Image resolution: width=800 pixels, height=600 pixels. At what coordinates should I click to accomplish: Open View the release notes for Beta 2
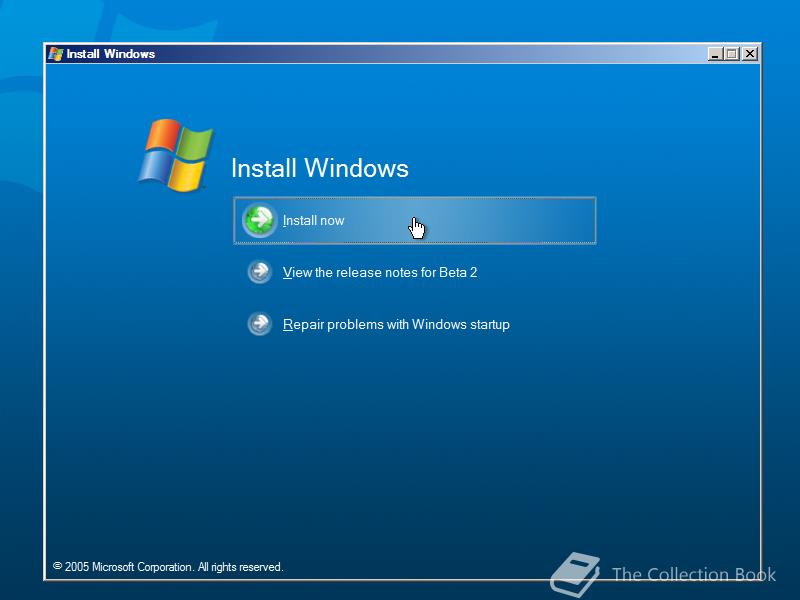tap(380, 272)
